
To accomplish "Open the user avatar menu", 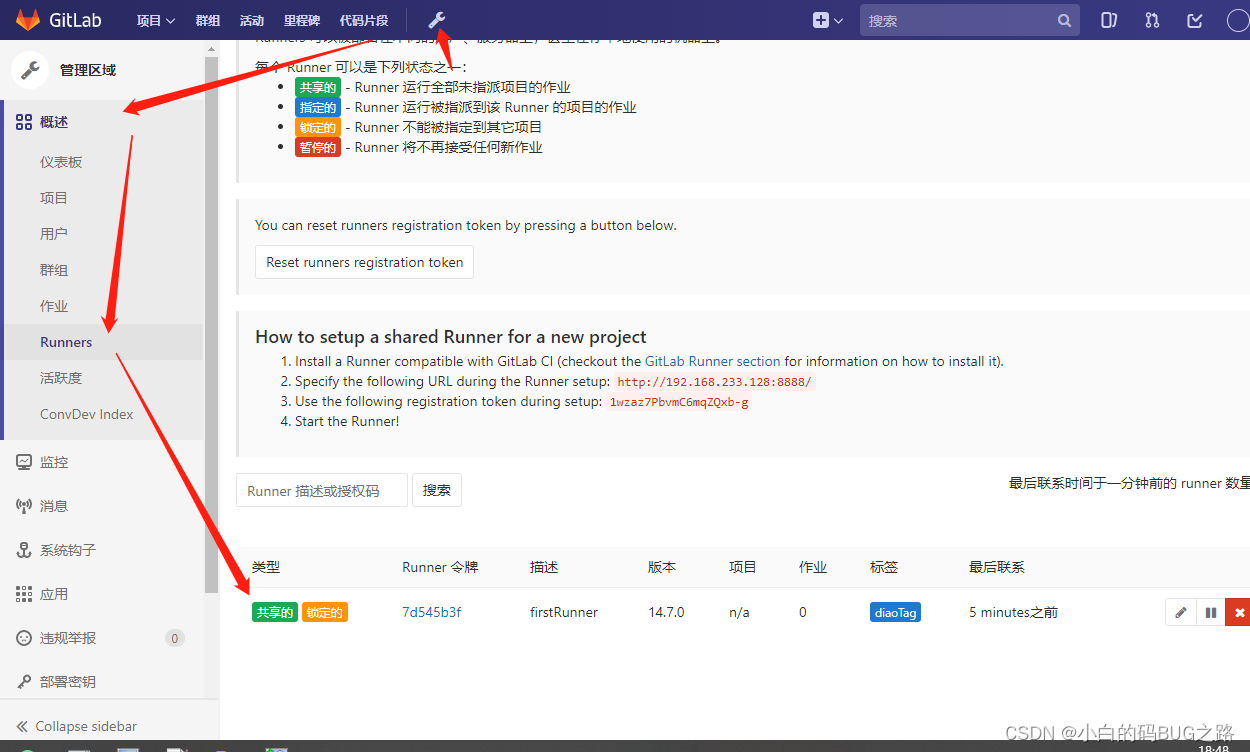I will (1236, 19).
